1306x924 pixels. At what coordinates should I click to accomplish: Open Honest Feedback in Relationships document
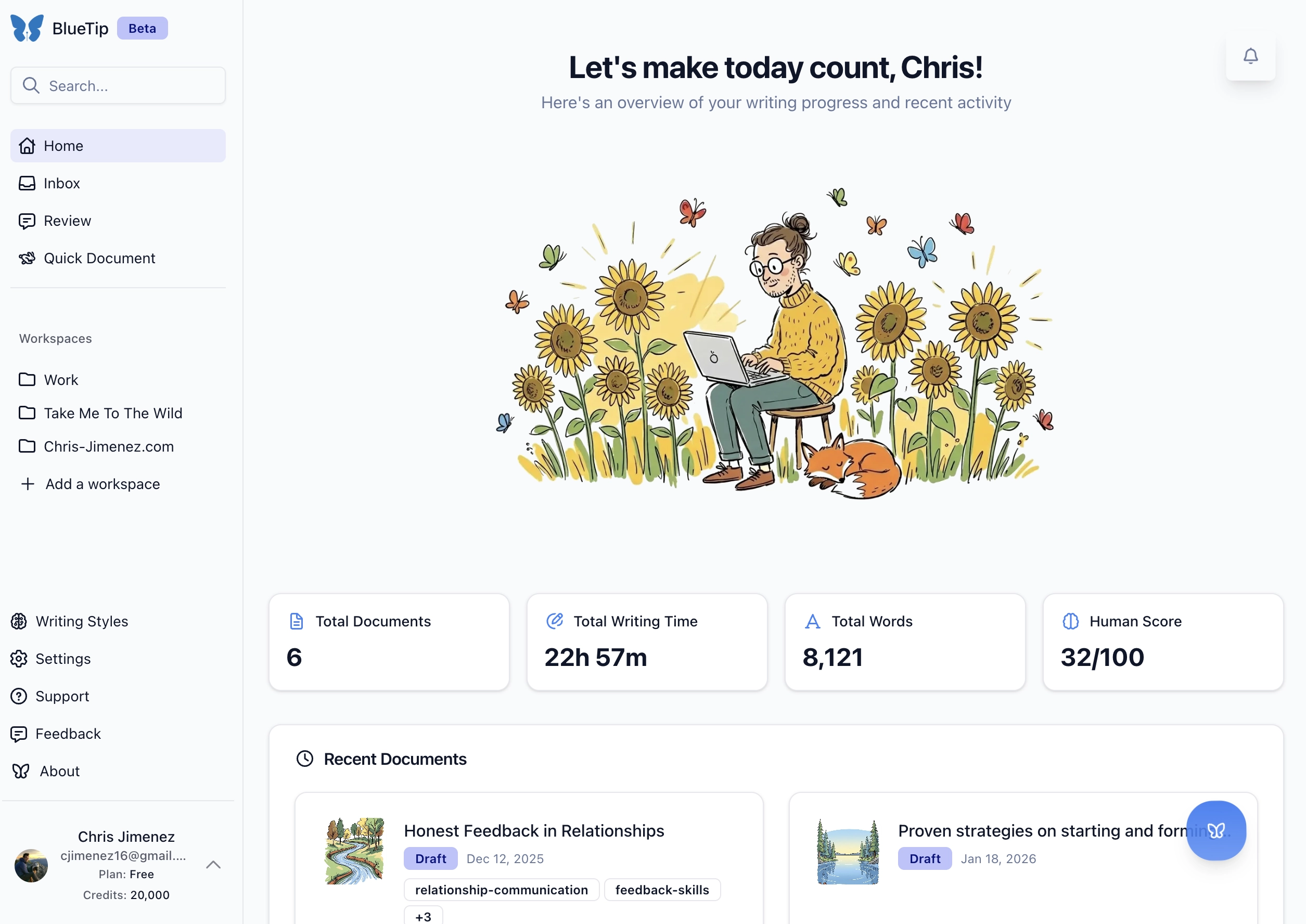coord(534,831)
